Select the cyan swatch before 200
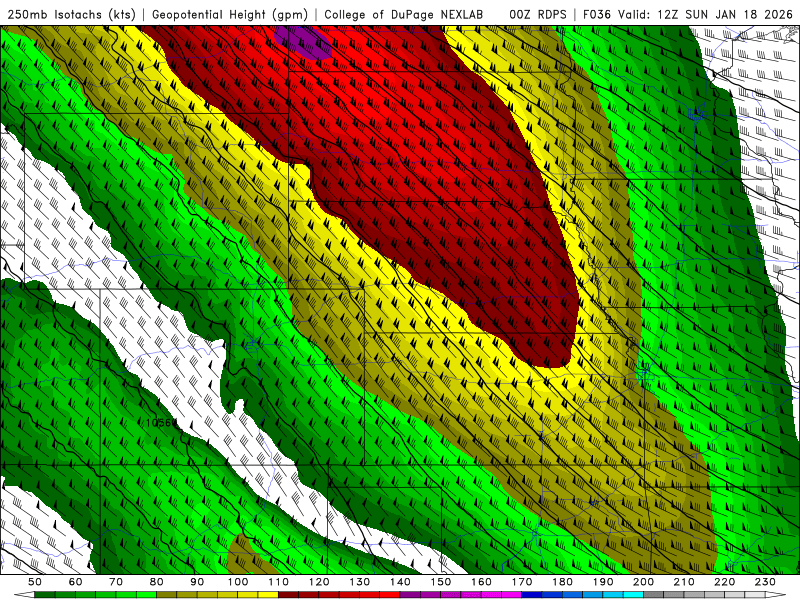This screenshot has height=600, width=800. click(x=633, y=594)
